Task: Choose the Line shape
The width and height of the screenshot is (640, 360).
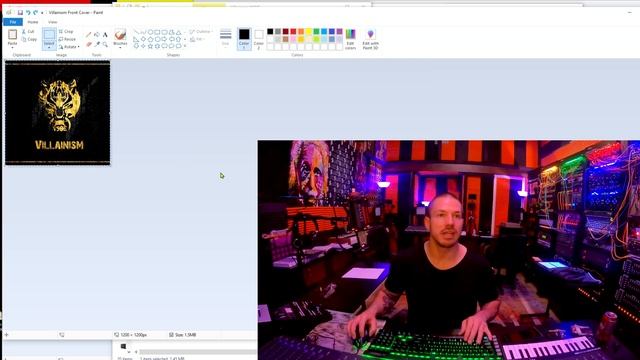Action: (x=136, y=32)
